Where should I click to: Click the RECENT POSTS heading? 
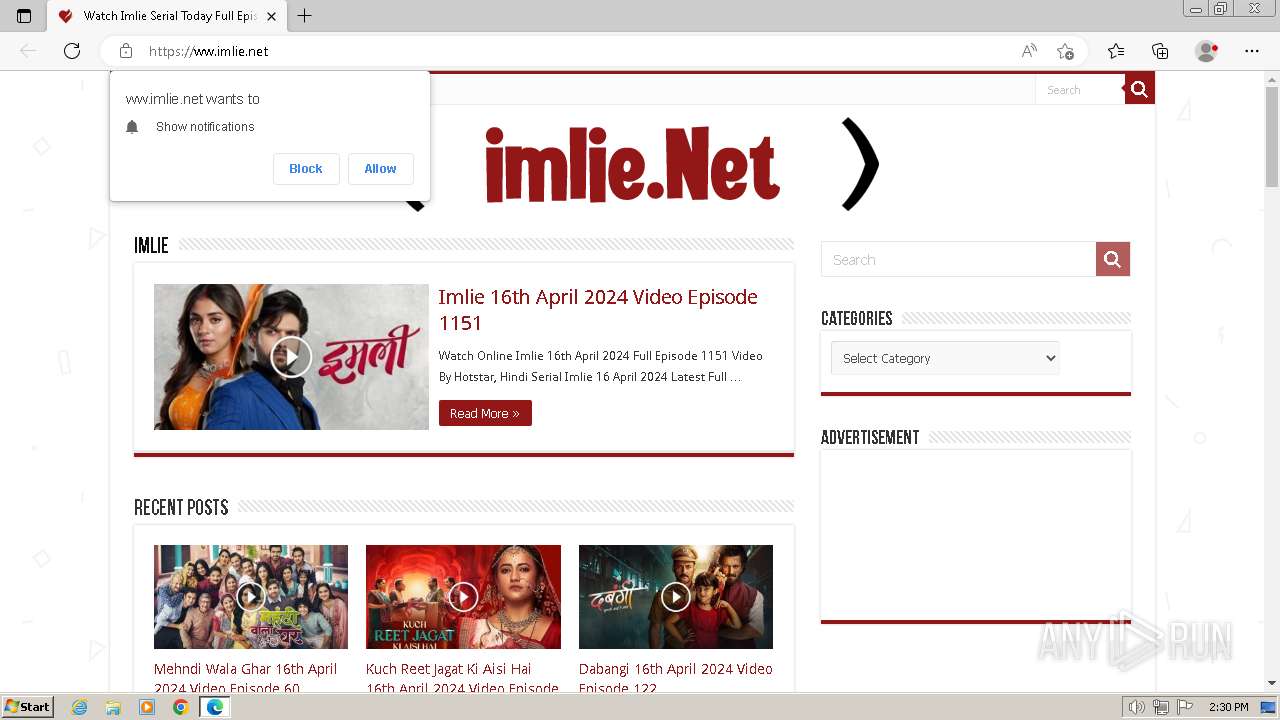pyautogui.click(x=181, y=507)
